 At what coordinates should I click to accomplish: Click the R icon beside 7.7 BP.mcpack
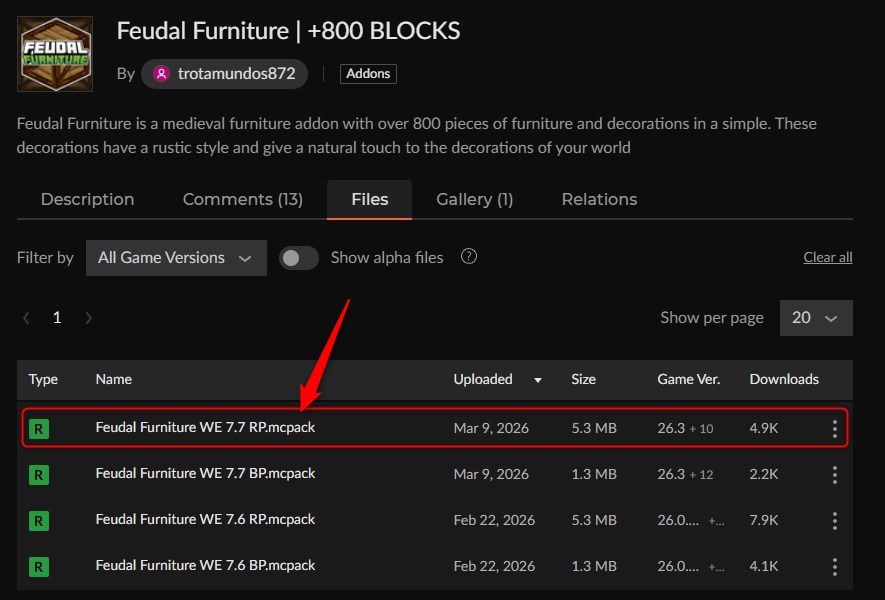tap(39, 474)
